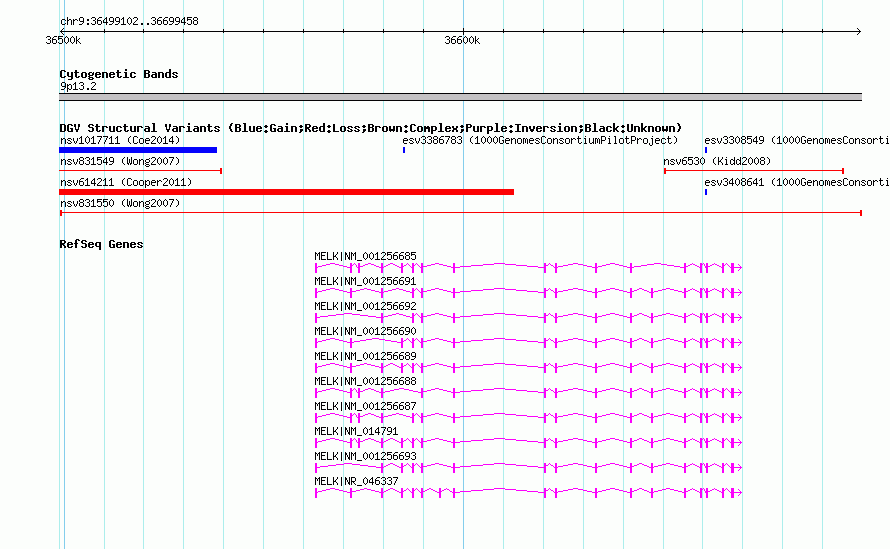Click the gene model glyph below MELK|NR_046337

coord(528,492)
